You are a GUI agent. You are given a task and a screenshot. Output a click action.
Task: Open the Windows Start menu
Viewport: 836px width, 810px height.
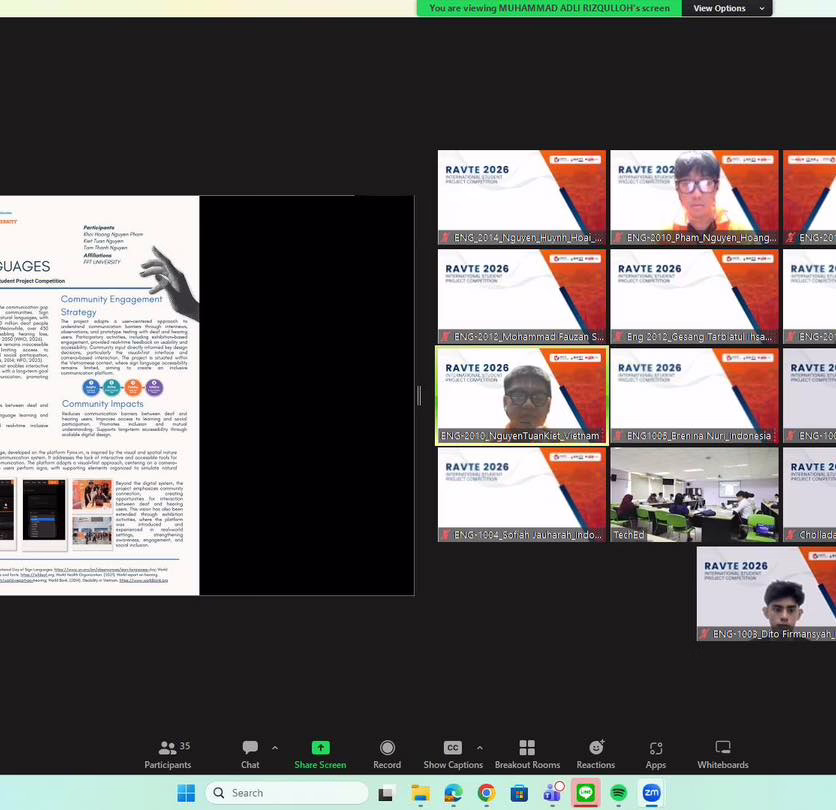tap(186, 793)
